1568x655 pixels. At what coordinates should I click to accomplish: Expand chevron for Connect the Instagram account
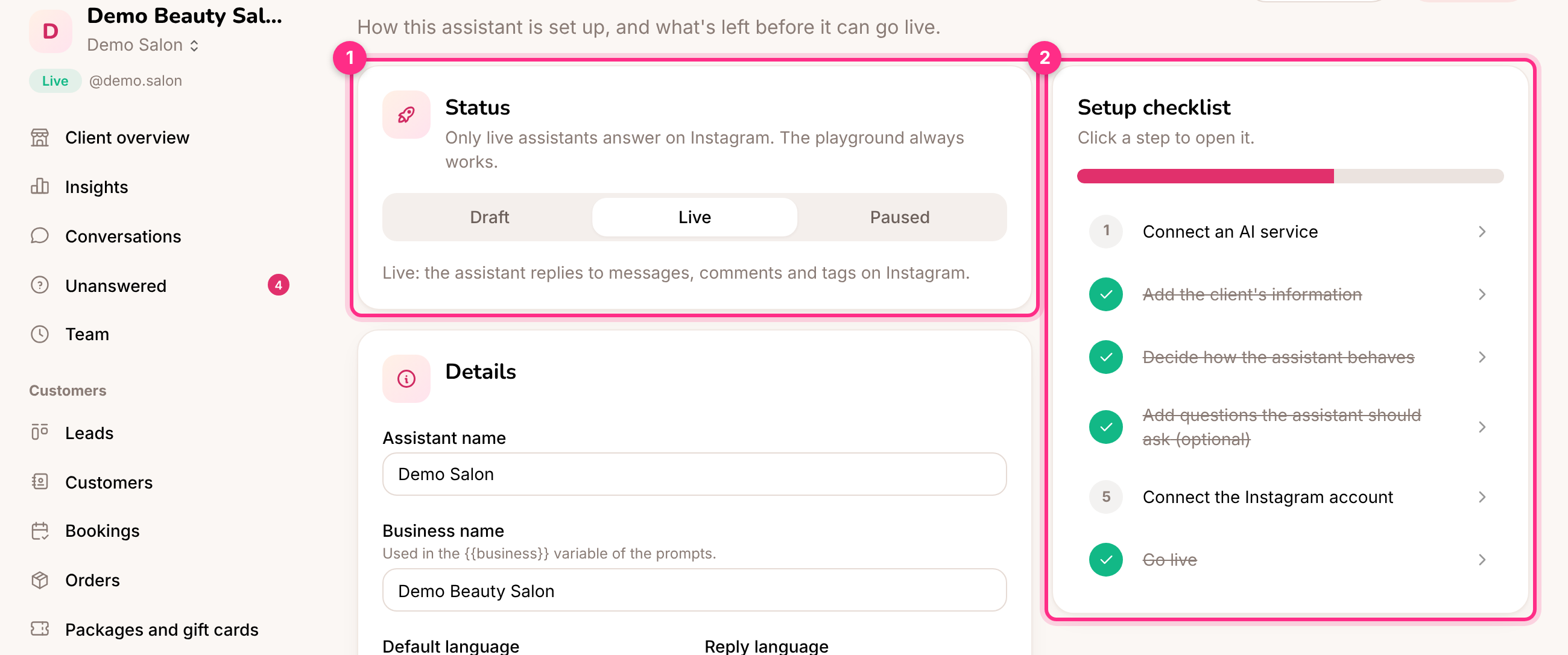pos(1482,498)
